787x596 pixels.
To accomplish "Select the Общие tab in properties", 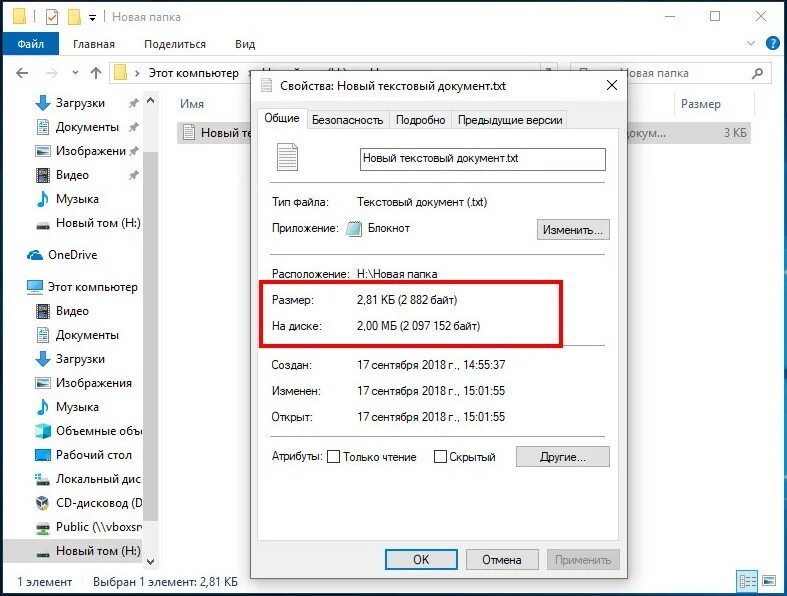I will pos(282,118).
